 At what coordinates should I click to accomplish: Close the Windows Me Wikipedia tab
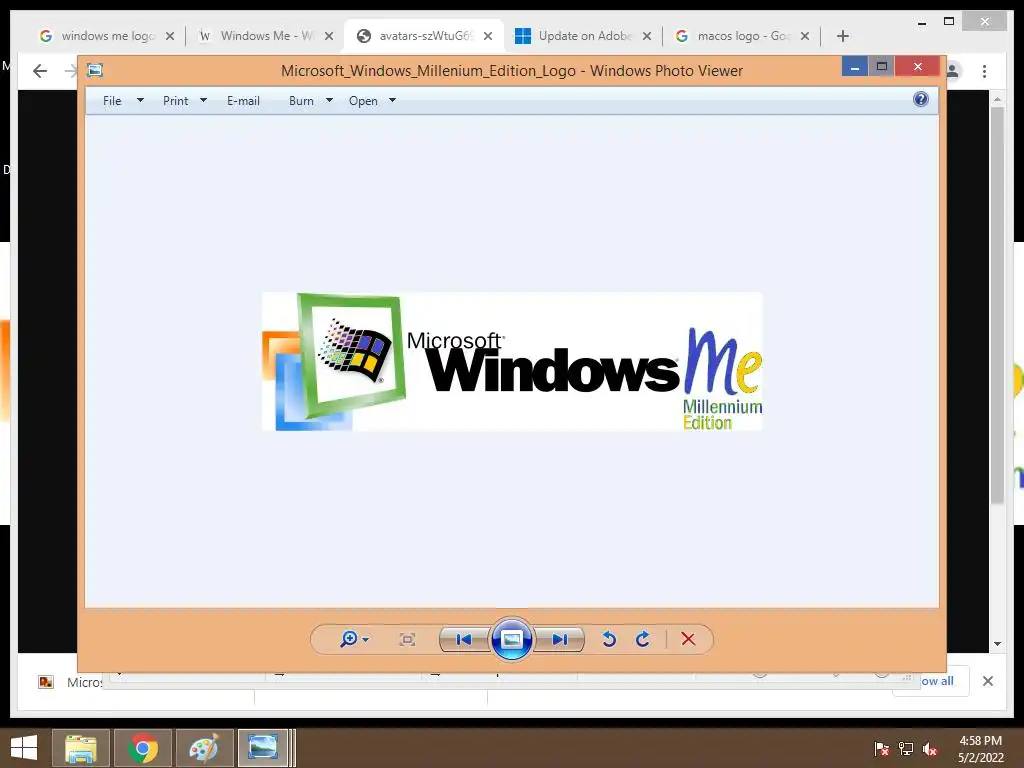tap(329, 36)
